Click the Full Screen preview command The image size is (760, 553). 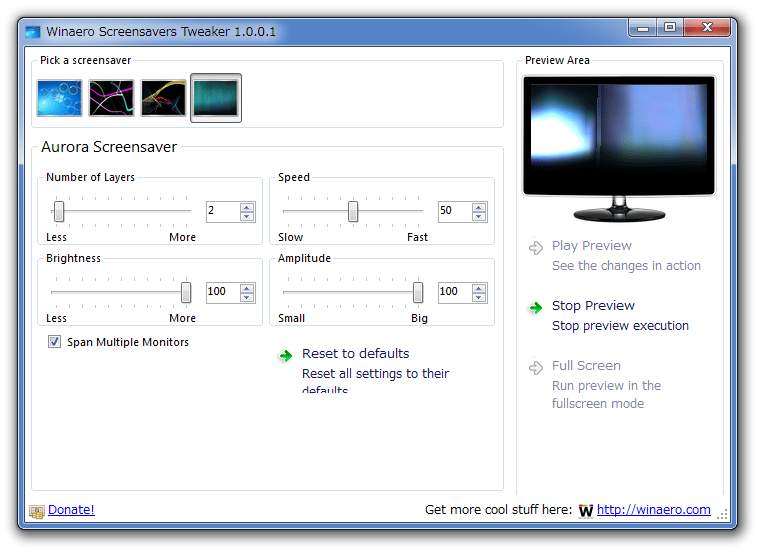coord(586,366)
